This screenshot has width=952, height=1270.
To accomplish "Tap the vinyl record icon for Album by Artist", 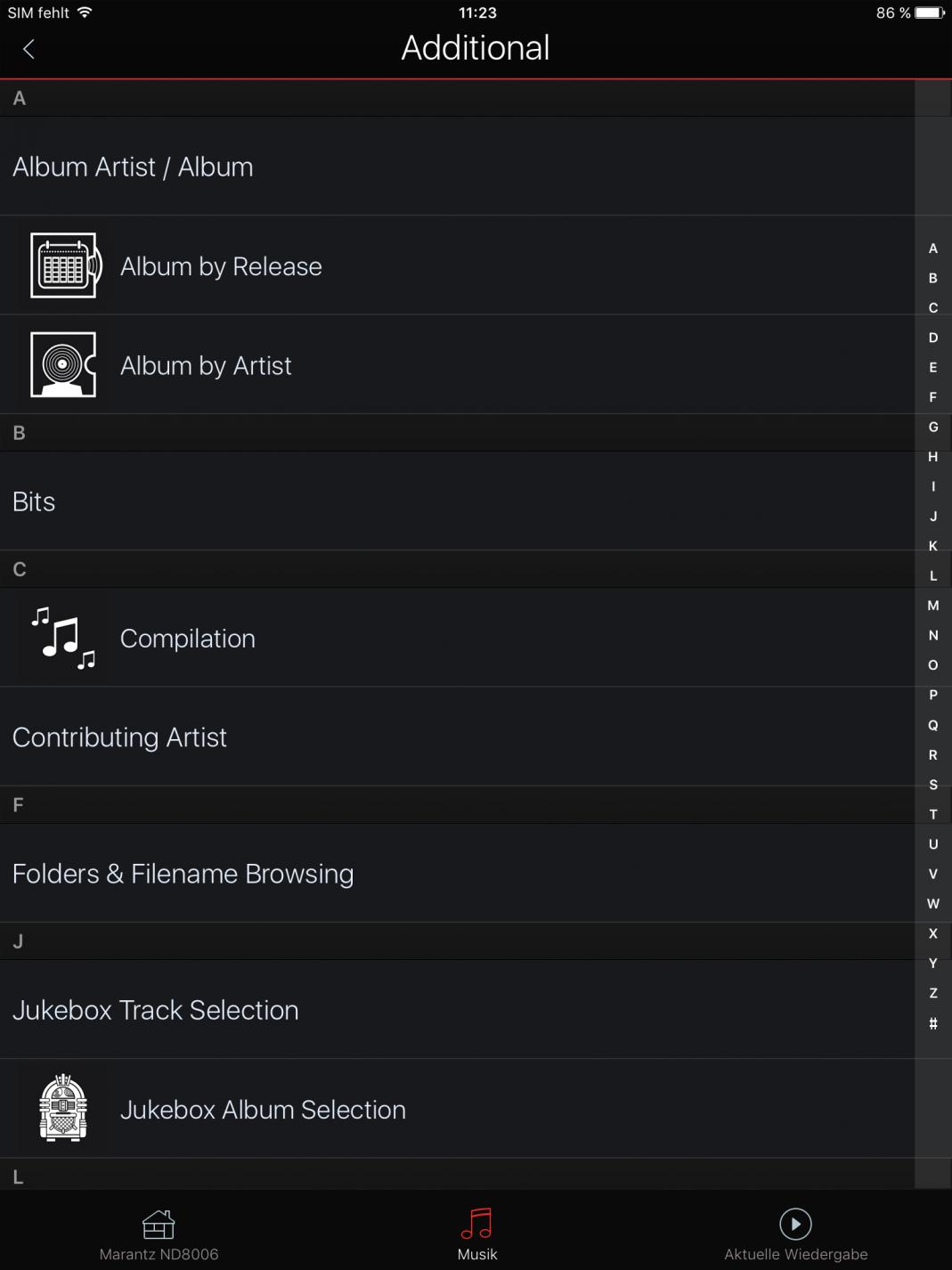I will pos(63,365).
